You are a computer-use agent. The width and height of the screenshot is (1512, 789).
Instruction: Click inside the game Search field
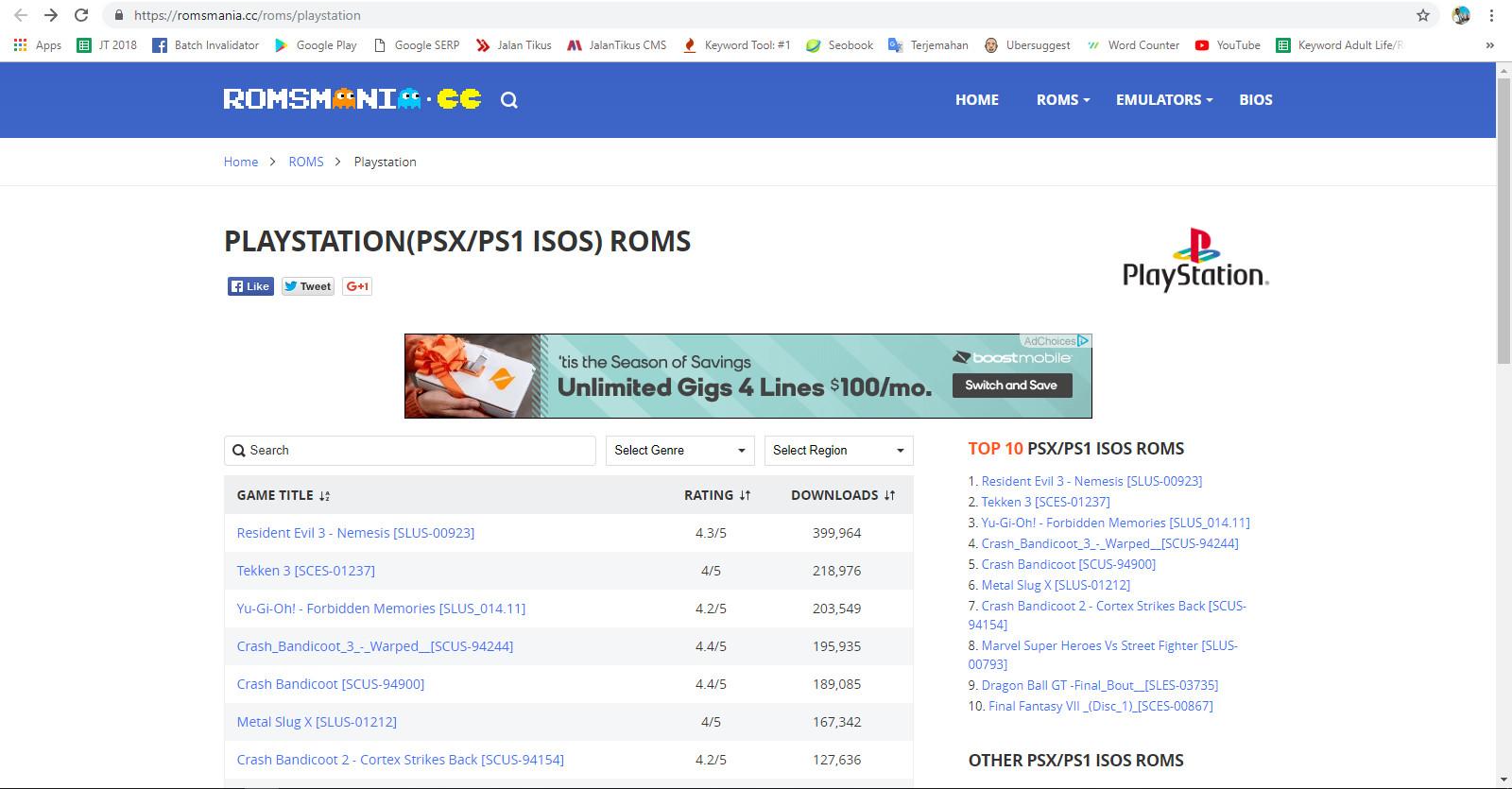coord(410,451)
